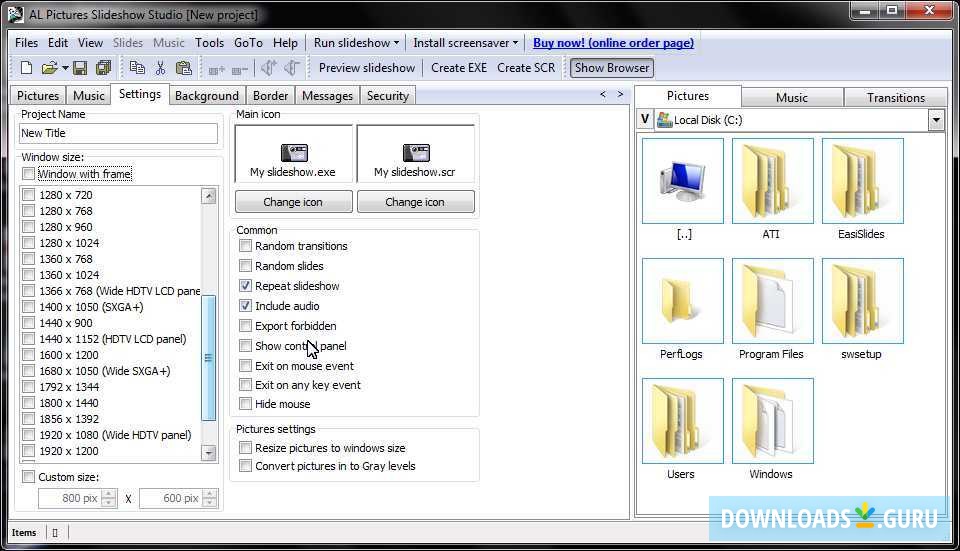This screenshot has width=960, height=551.
Task: Enable Export forbidden option
Action: coord(246,326)
